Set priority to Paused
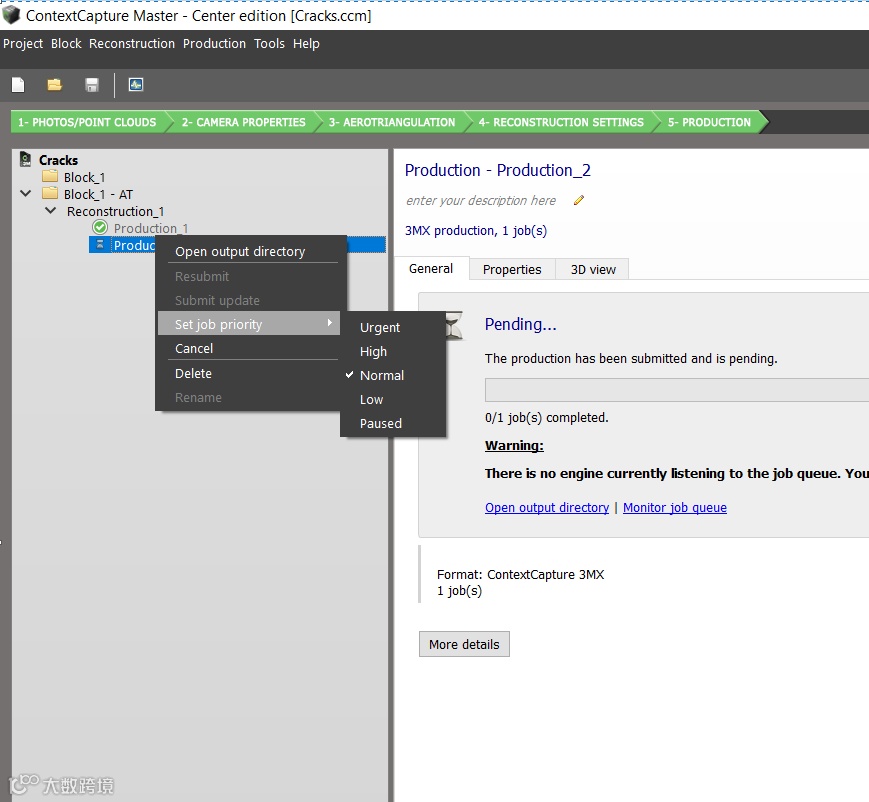869x802 pixels. click(381, 423)
